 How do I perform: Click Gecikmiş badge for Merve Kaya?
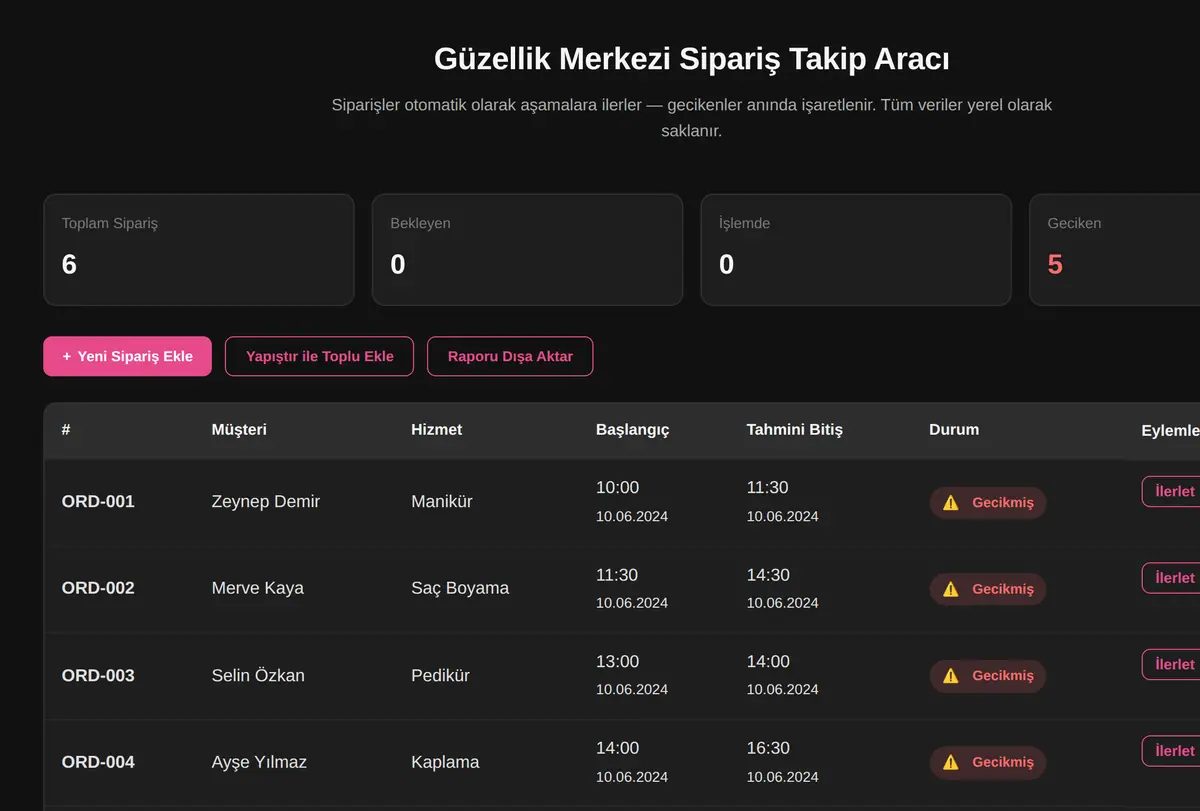(988, 589)
